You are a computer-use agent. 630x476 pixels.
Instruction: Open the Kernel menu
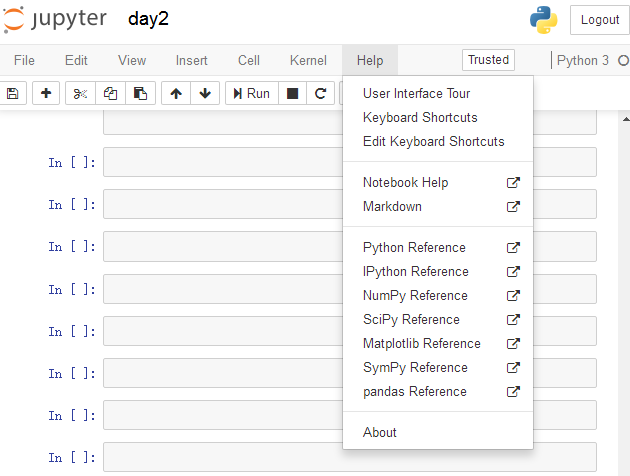click(308, 60)
